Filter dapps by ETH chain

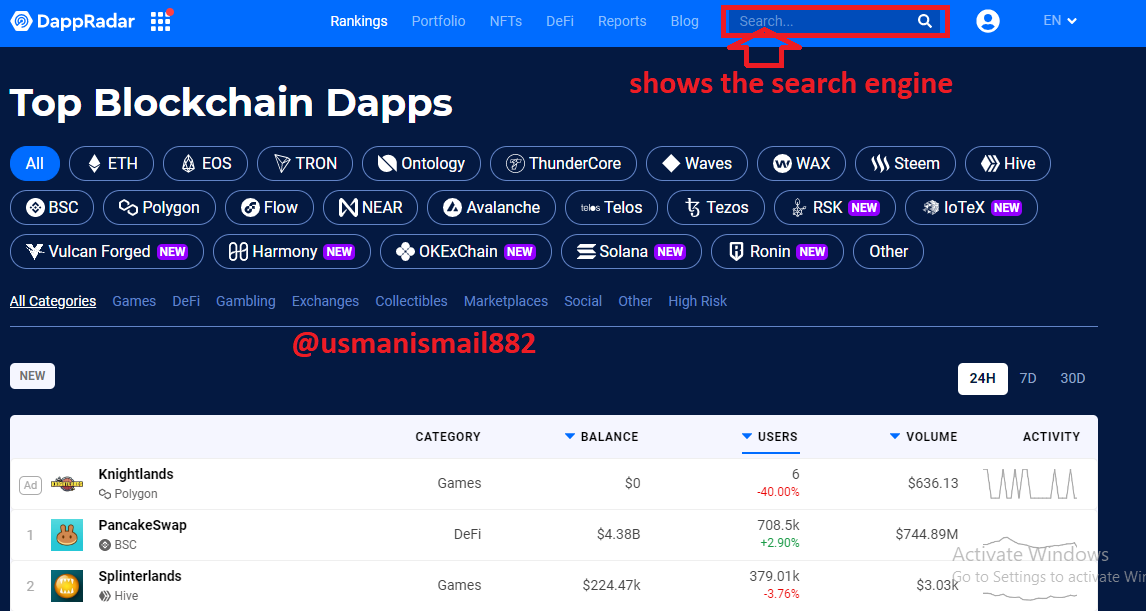[x=112, y=164]
